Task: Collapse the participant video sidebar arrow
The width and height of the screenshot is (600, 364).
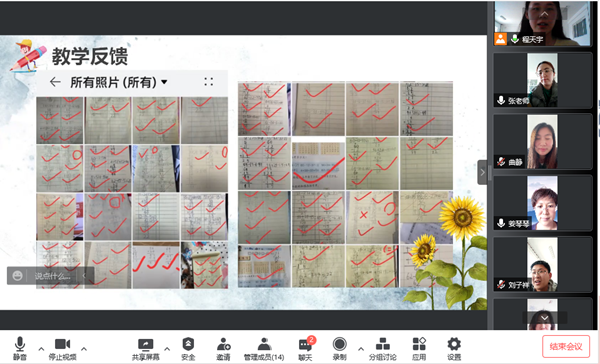Action: click(x=482, y=172)
